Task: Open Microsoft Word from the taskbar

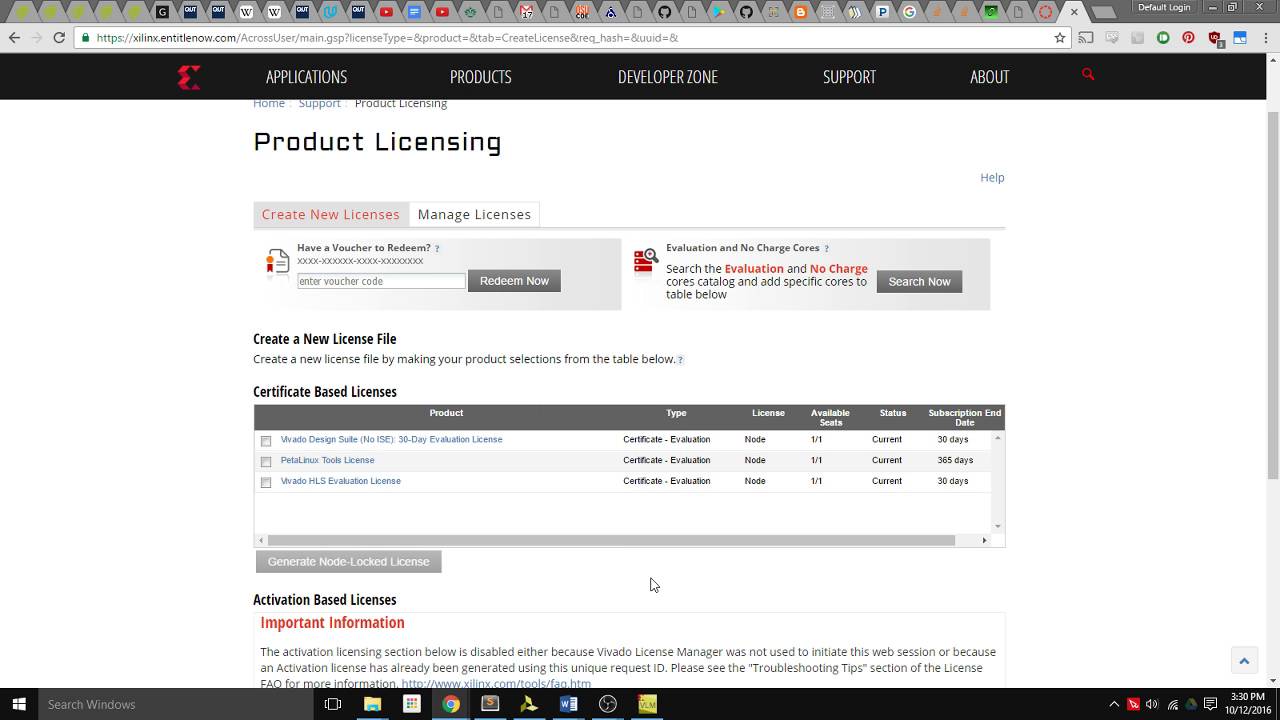Action: click(x=568, y=704)
